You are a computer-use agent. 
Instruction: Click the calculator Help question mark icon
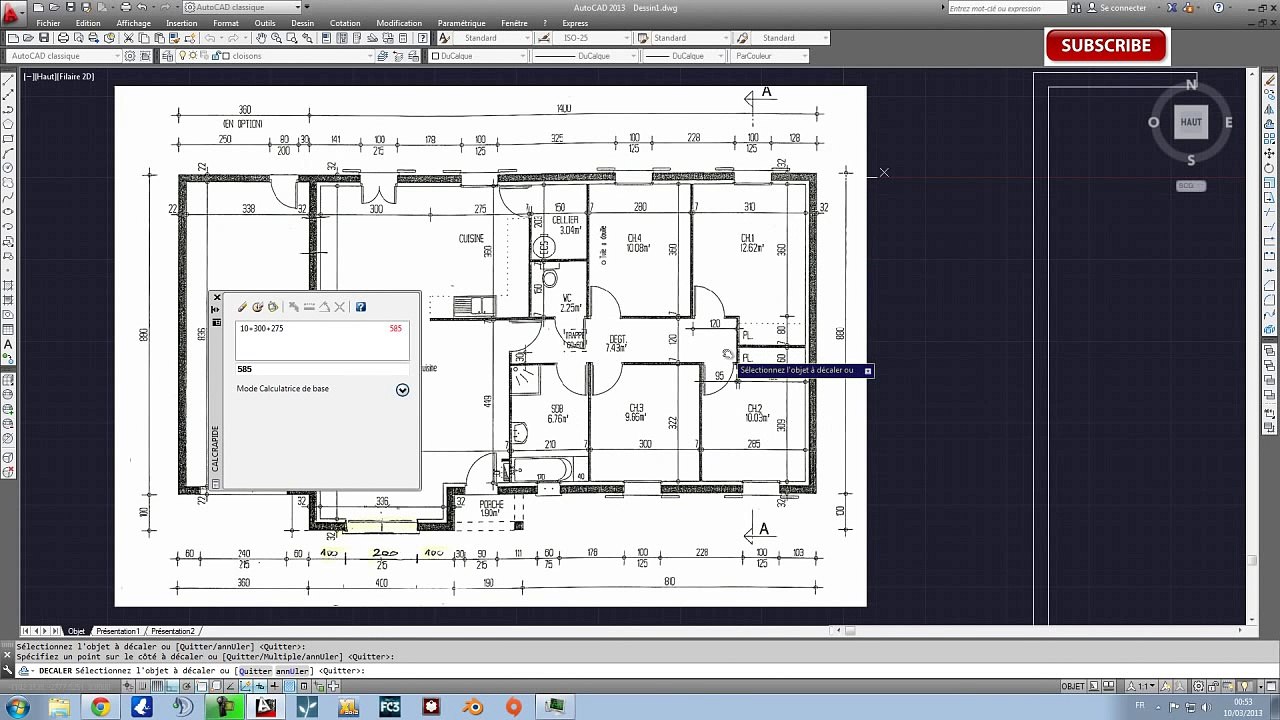(x=361, y=307)
